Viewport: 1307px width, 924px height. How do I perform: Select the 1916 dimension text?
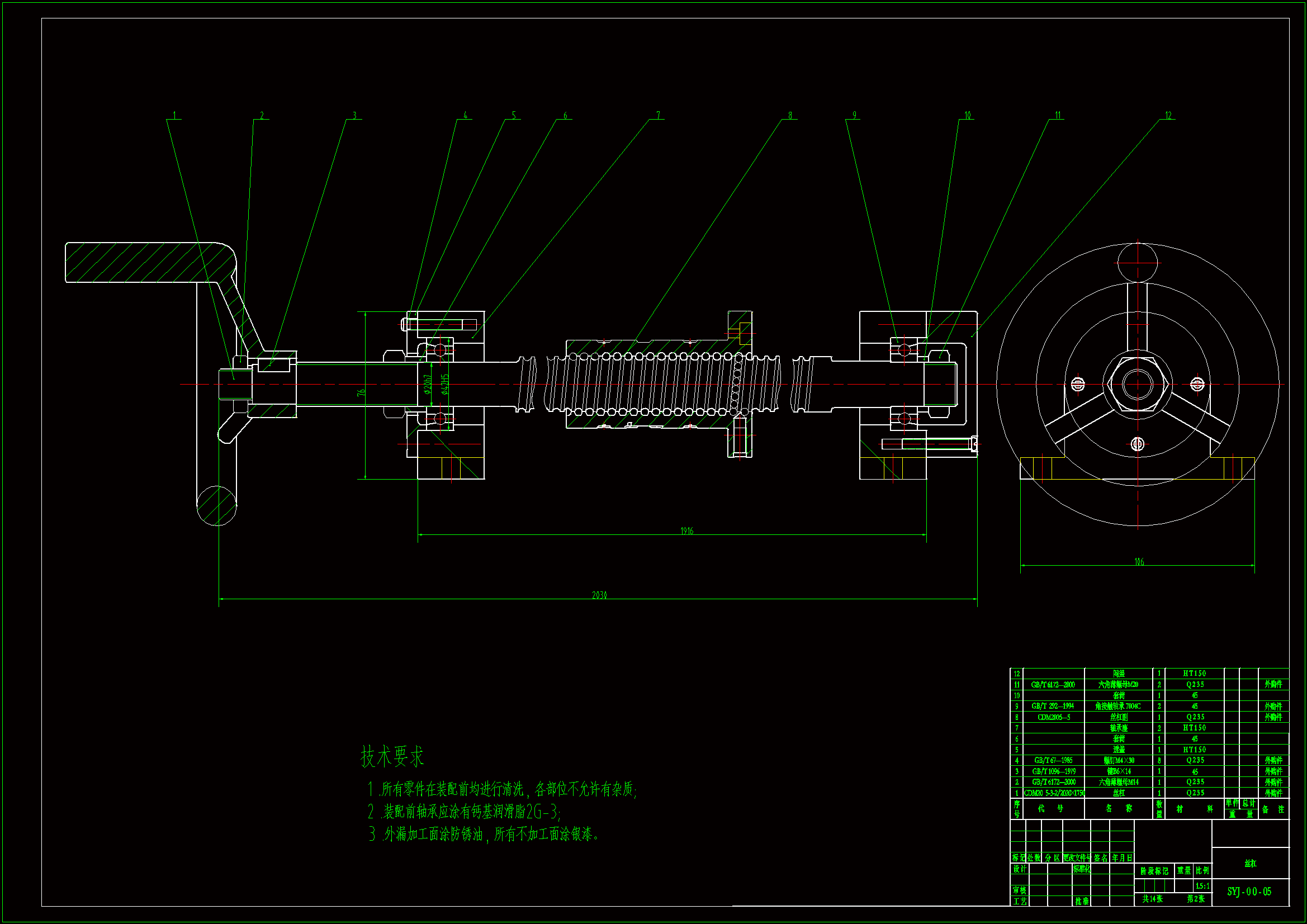point(687,530)
